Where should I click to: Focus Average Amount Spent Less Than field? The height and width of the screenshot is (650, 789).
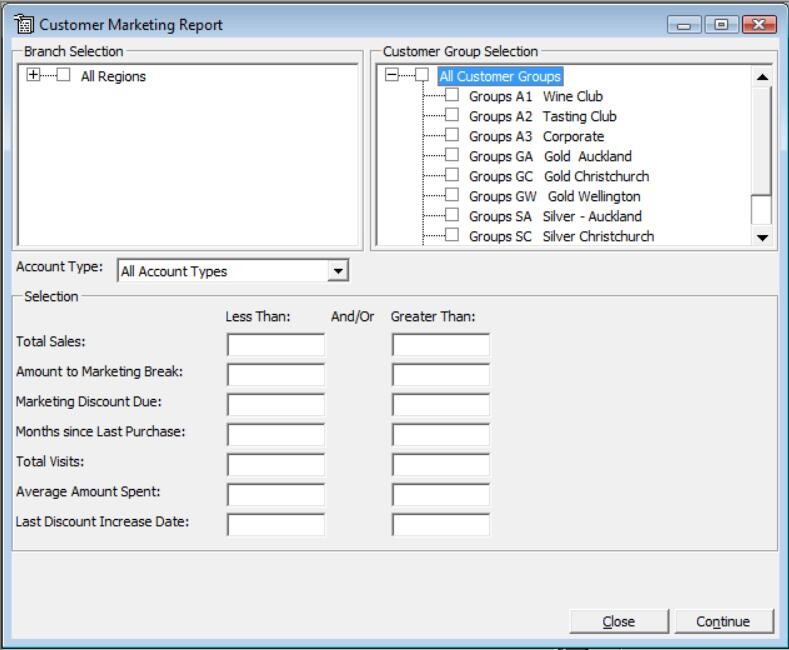(x=276, y=495)
